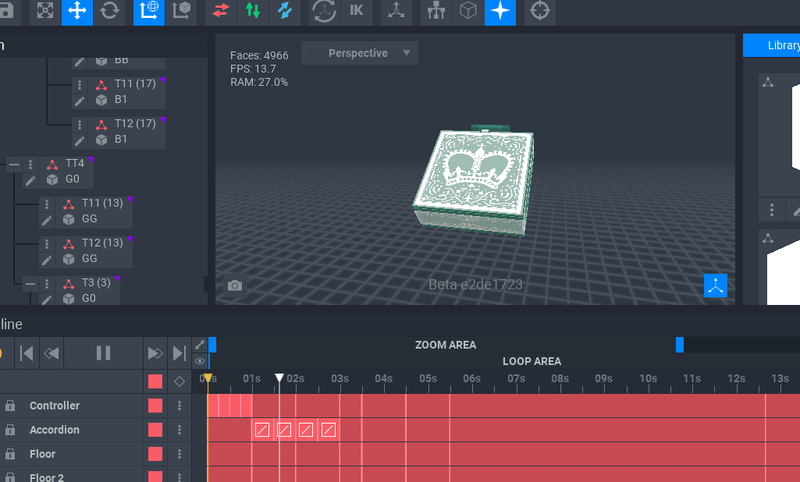This screenshot has height=482, width=800.
Task: Pause the animation playback
Action: click(103, 353)
